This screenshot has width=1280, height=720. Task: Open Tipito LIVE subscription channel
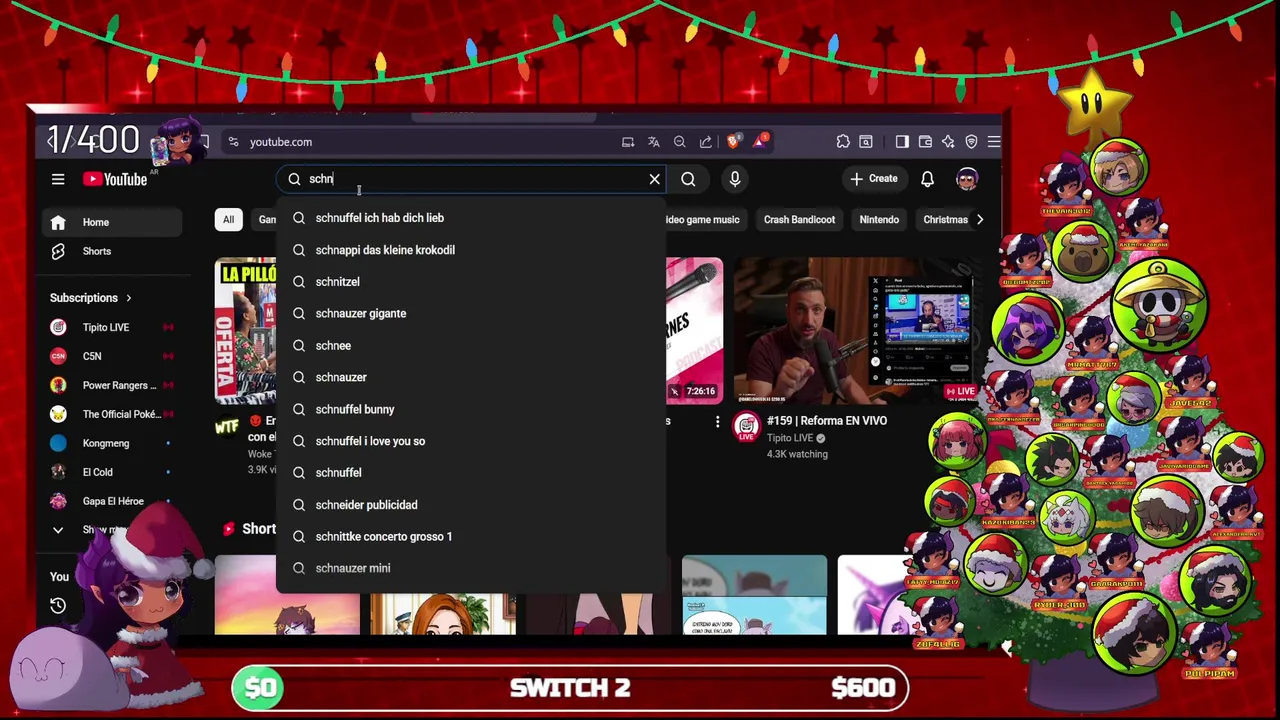point(112,327)
